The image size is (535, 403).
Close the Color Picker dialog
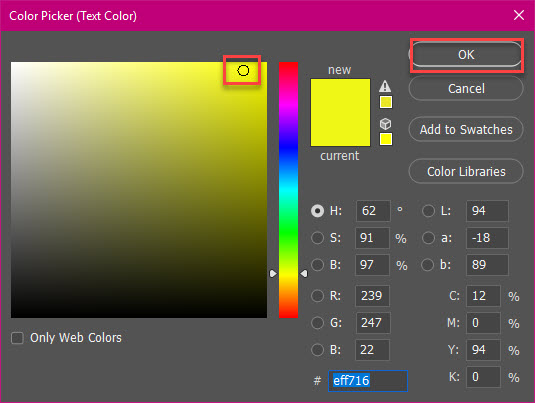[519, 15]
